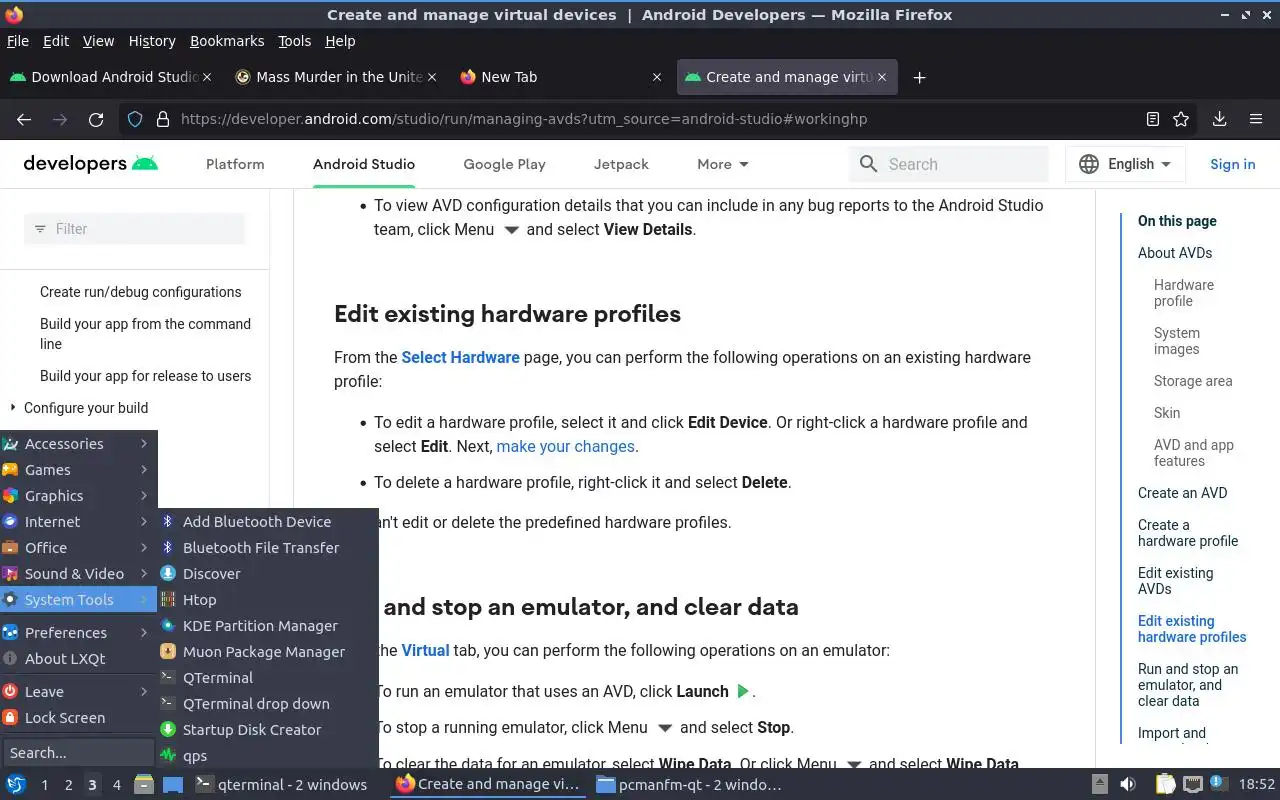Click Sign in
Image resolution: width=1280 pixels, height=800 pixels.
(x=1232, y=164)
